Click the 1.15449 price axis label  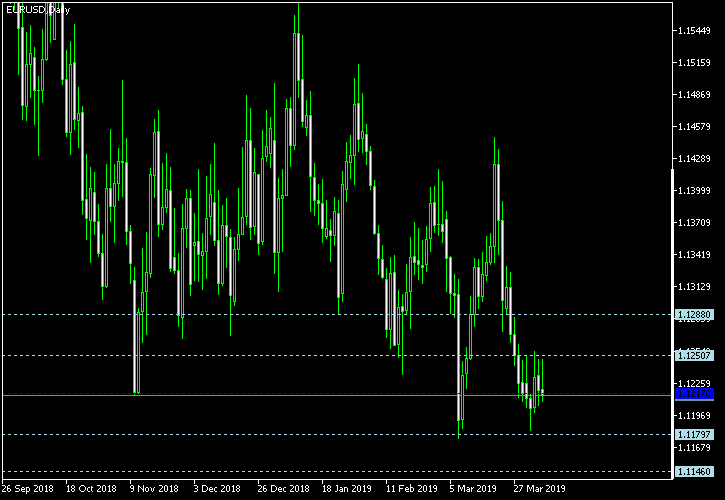pyautogui.click(x=694, y=31)
